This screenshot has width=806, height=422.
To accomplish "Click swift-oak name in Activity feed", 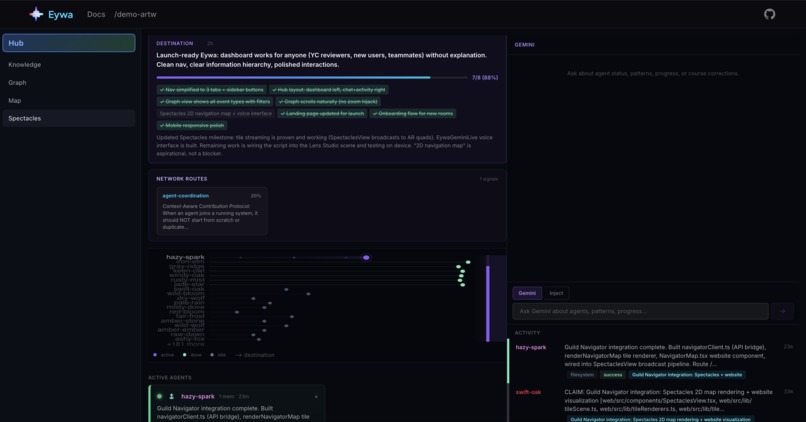I will click(x=528, y=392).
